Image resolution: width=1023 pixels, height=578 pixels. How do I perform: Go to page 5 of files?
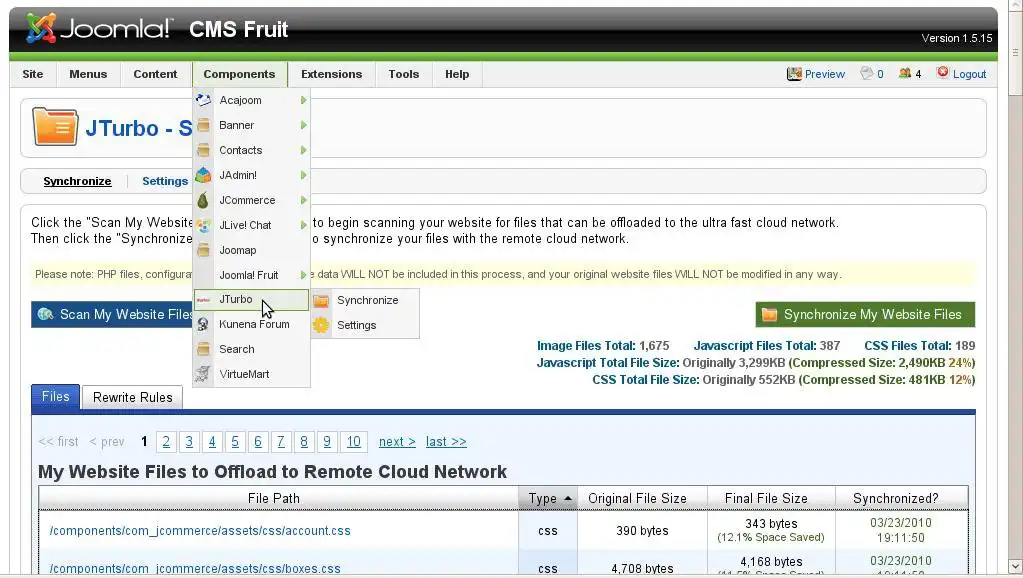[235, 442]
